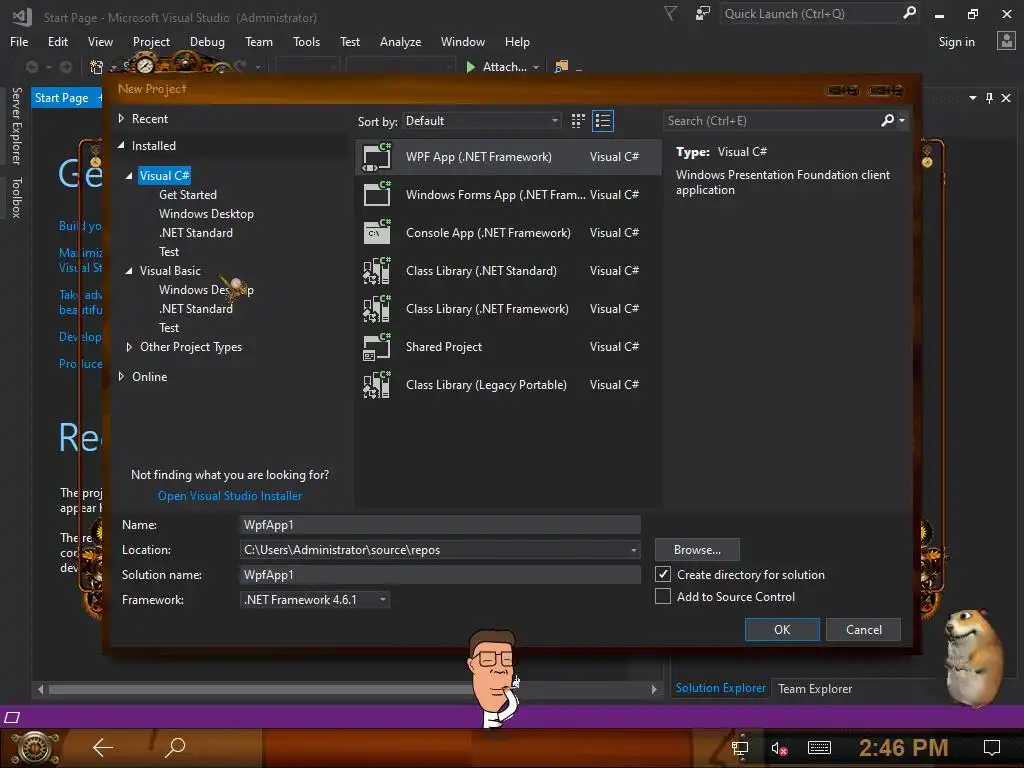Select the WPF App template icon

[x=377, y=157]
